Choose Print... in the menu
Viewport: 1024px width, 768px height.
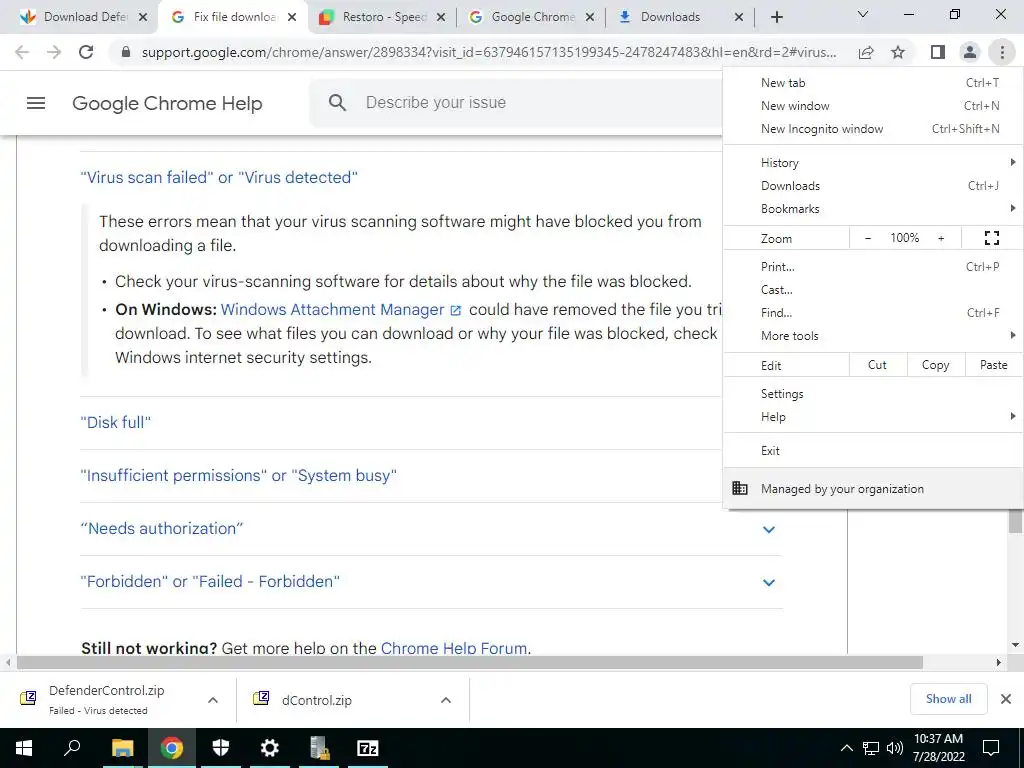point(873,266)
